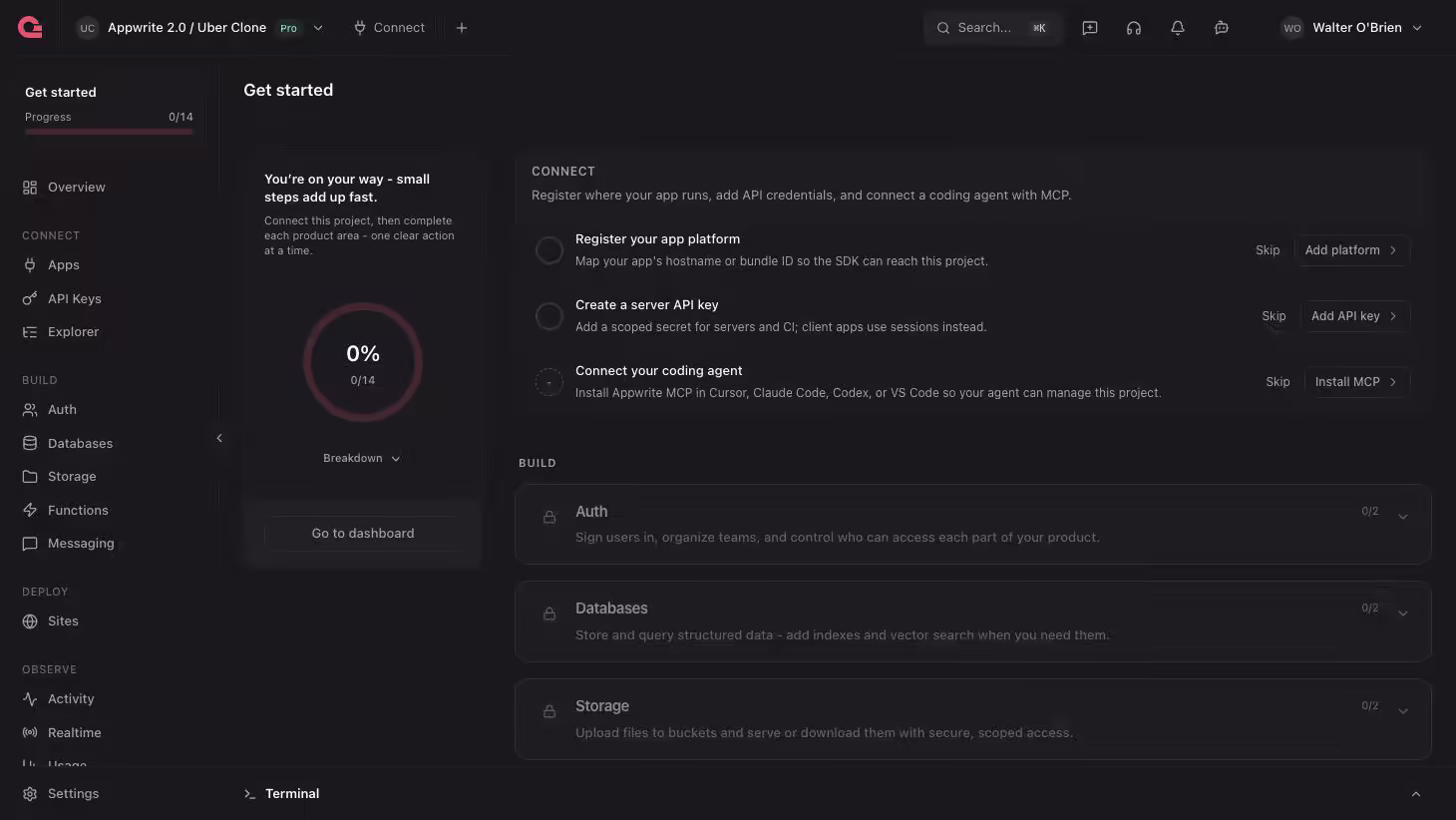Click the Connect button in top bar
1456x820 pixels.
(x=389, y=28)
